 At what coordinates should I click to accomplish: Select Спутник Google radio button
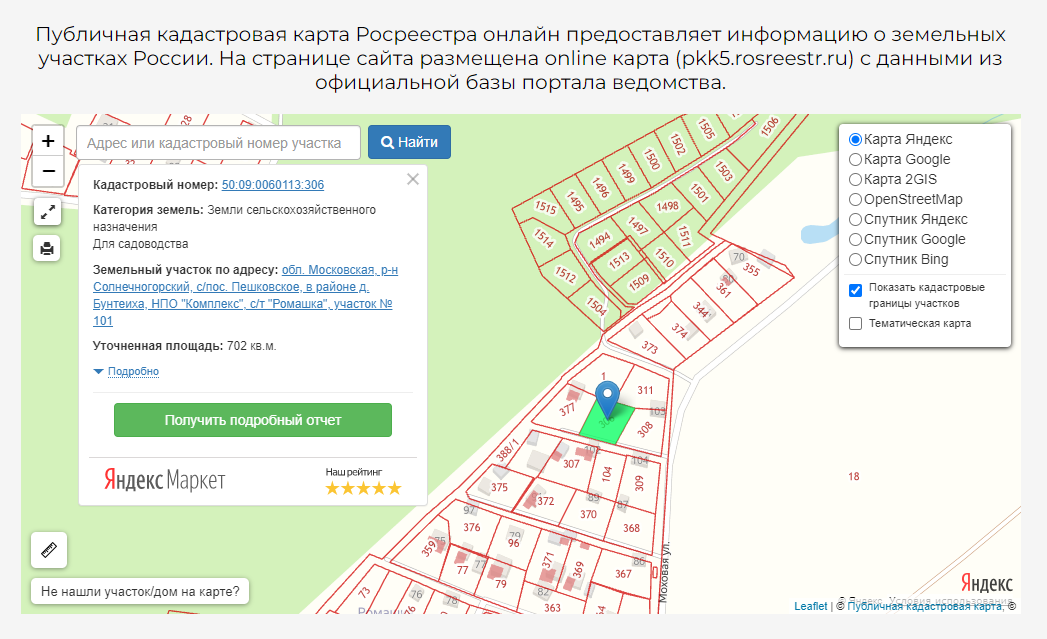tap(855, 240)
